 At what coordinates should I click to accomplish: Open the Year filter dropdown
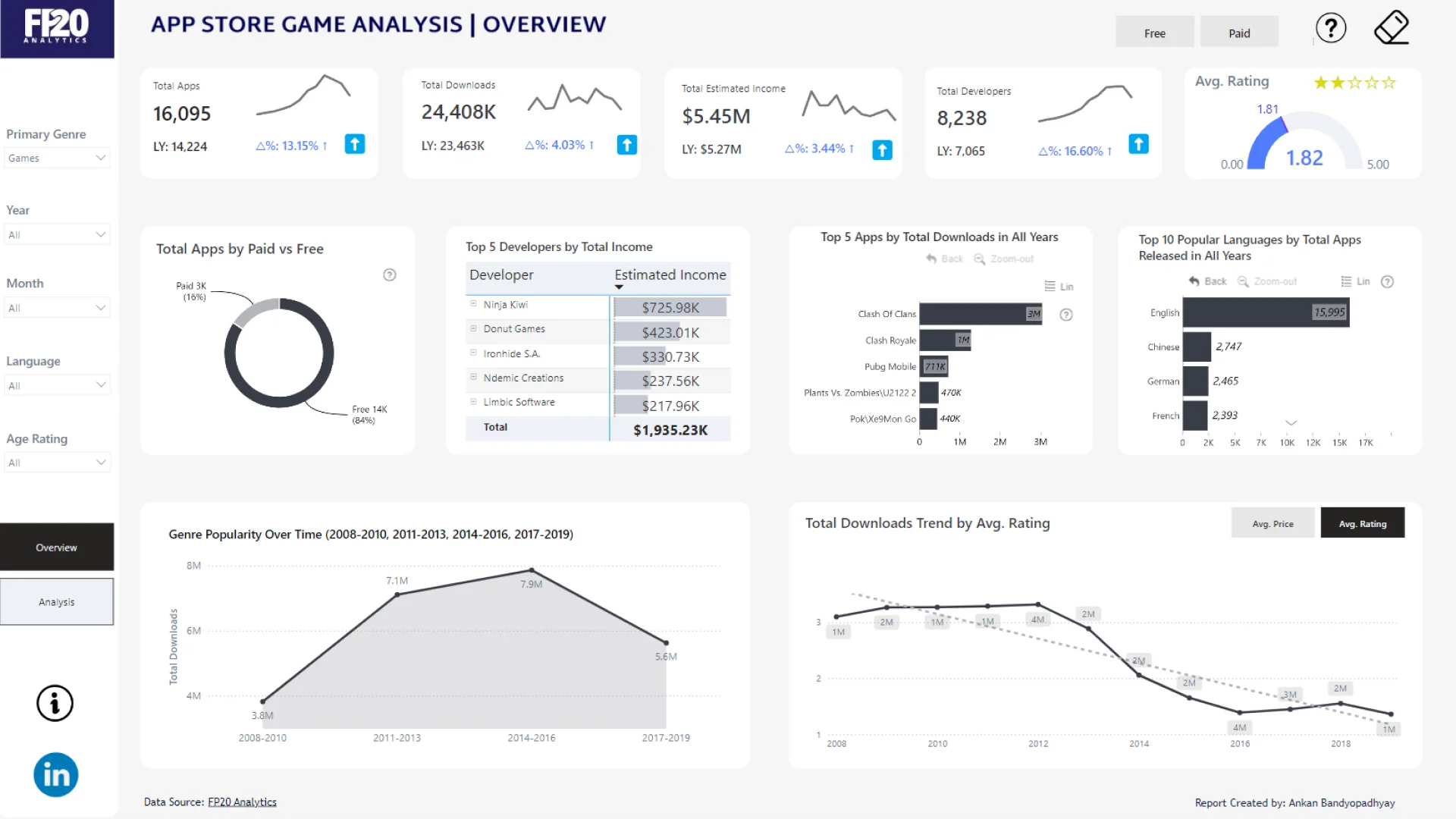(x=57, y=234)
